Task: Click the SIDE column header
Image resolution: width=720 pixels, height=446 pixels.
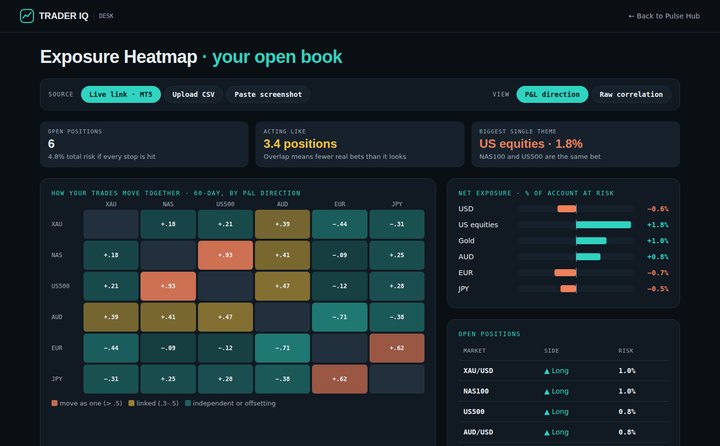Action: (x=551, y=350)
